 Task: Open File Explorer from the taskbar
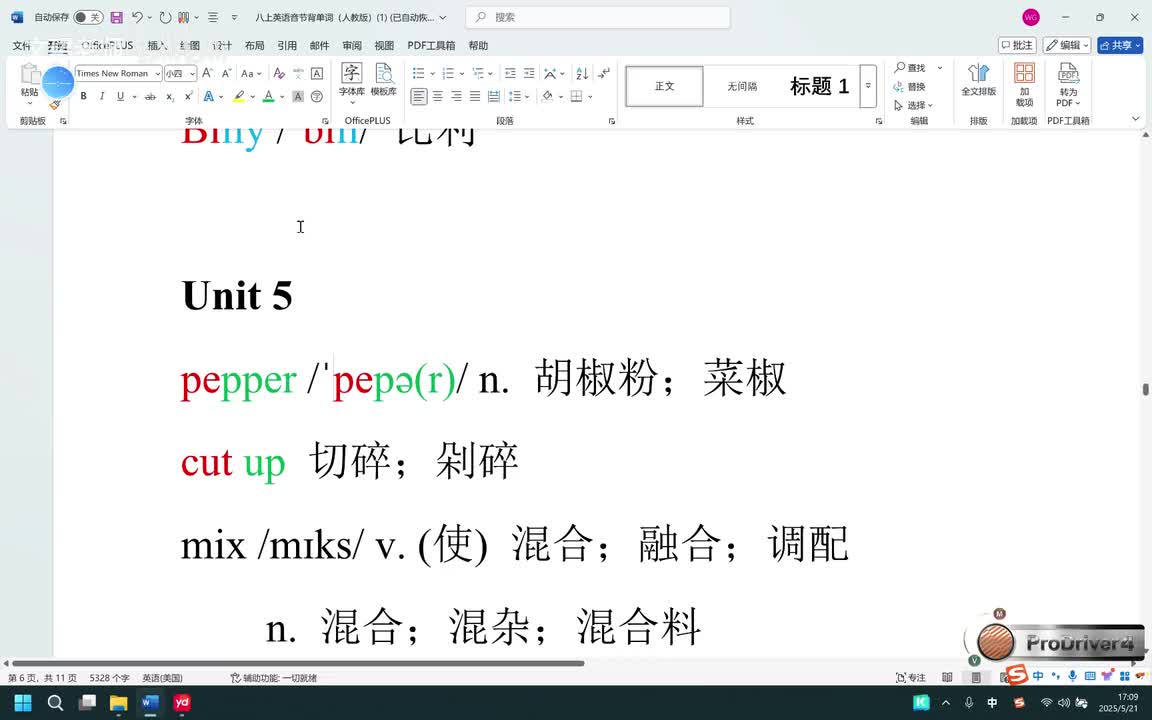(x=118, y=703)
